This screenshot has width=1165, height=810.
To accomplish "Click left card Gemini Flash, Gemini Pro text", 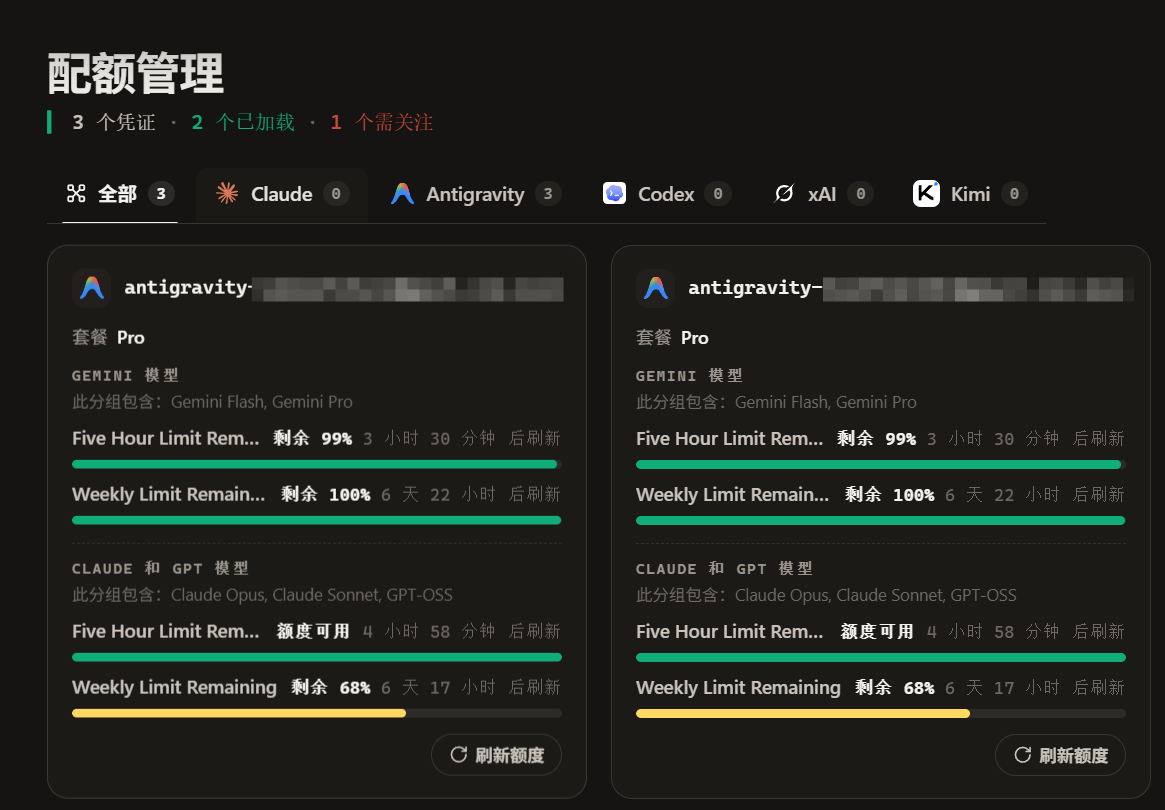I will [x=262, y=402].
